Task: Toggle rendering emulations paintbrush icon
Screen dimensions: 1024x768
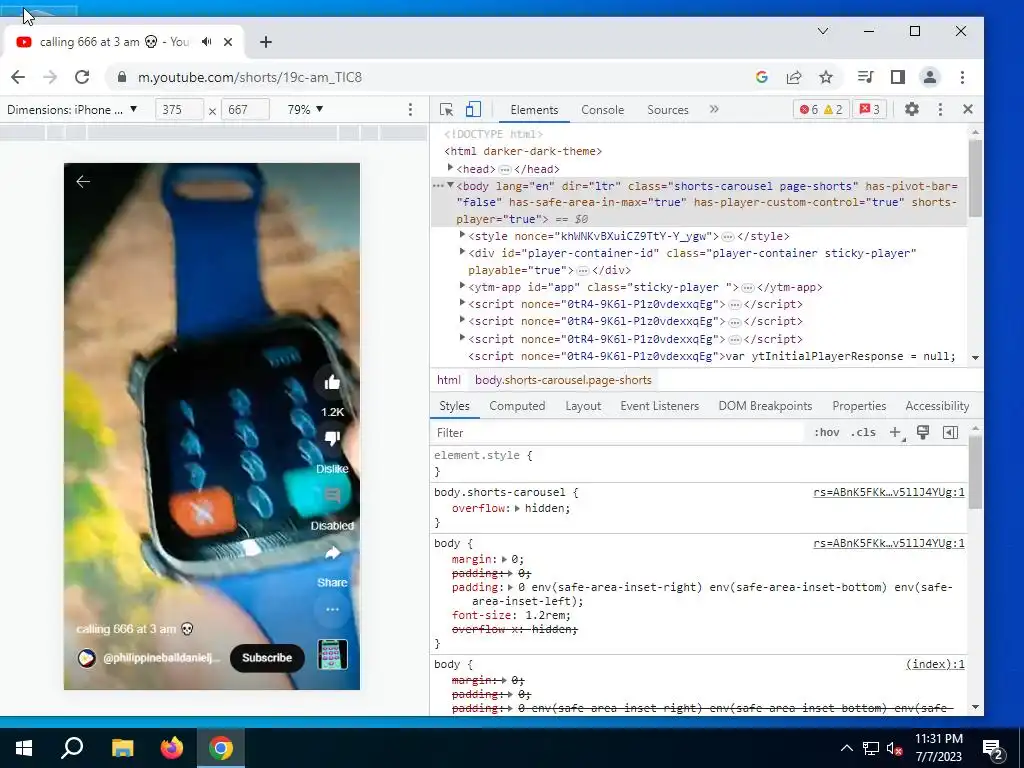Action: click(923, 432)
